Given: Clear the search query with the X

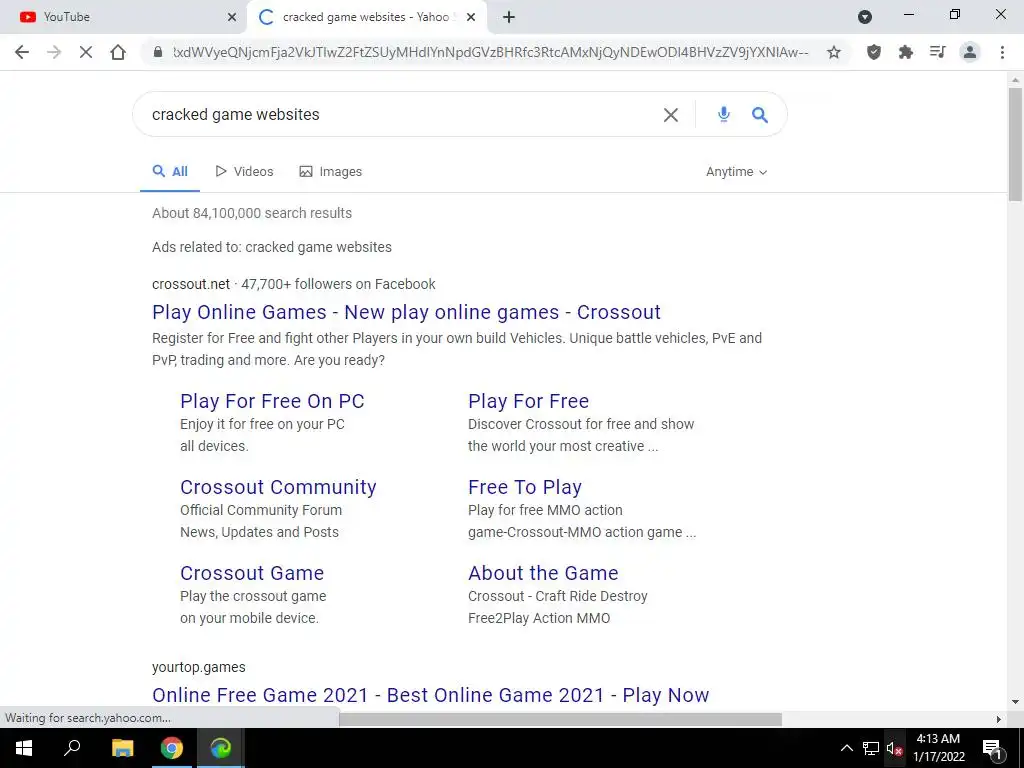Looking at the screenshot, I should pyautogui.click(x=671, y=115).
